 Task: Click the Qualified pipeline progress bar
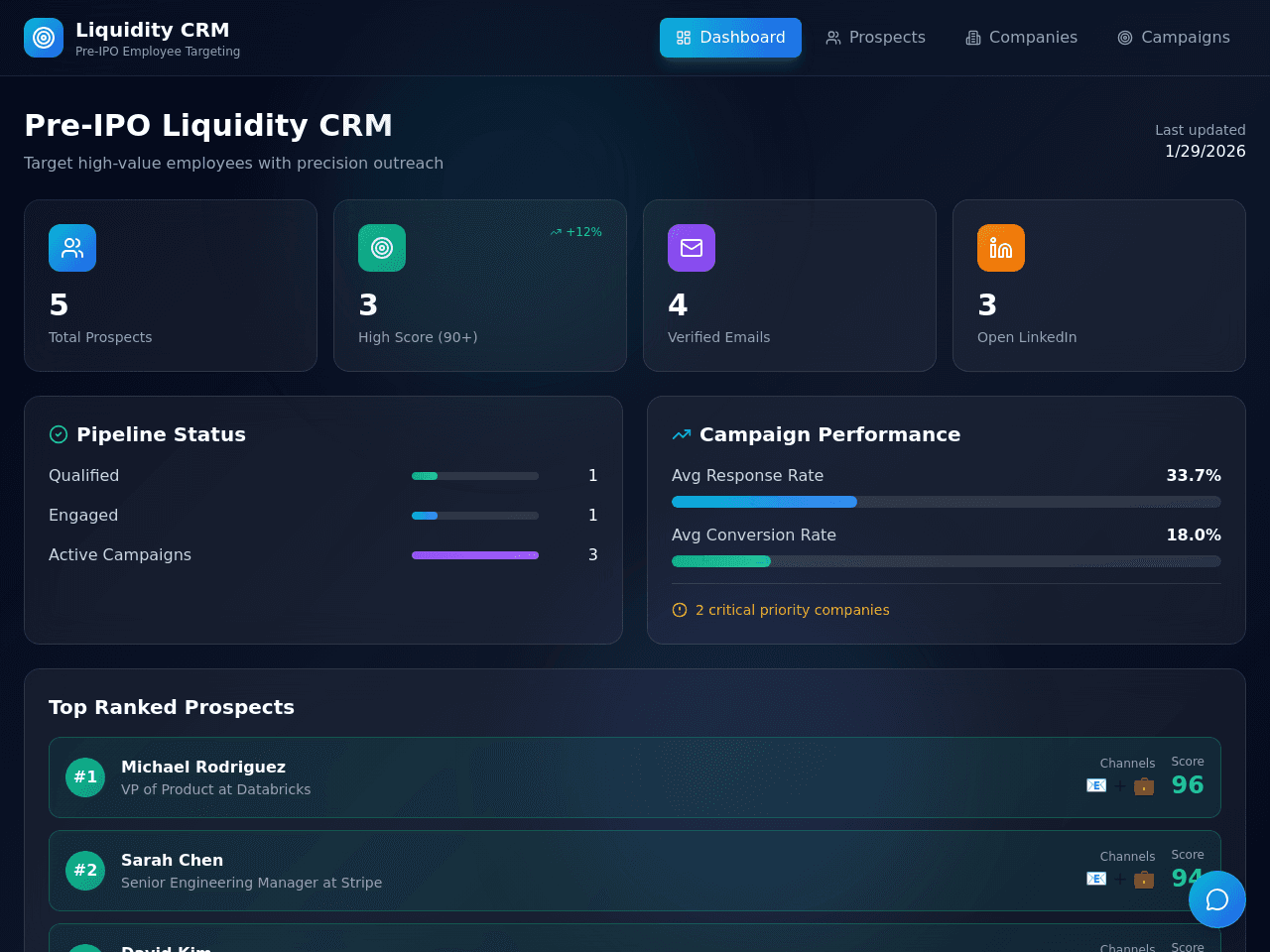tap(475, 476)
